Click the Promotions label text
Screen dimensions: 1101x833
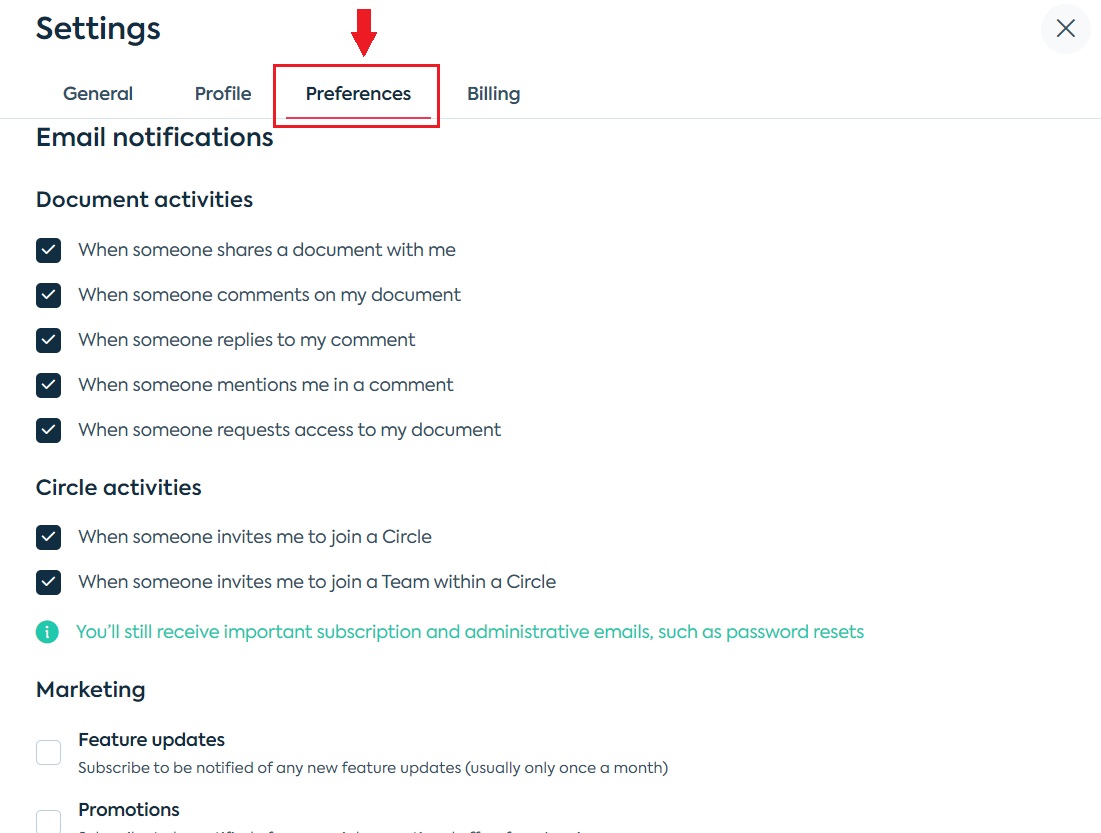[x=129, y=809]
